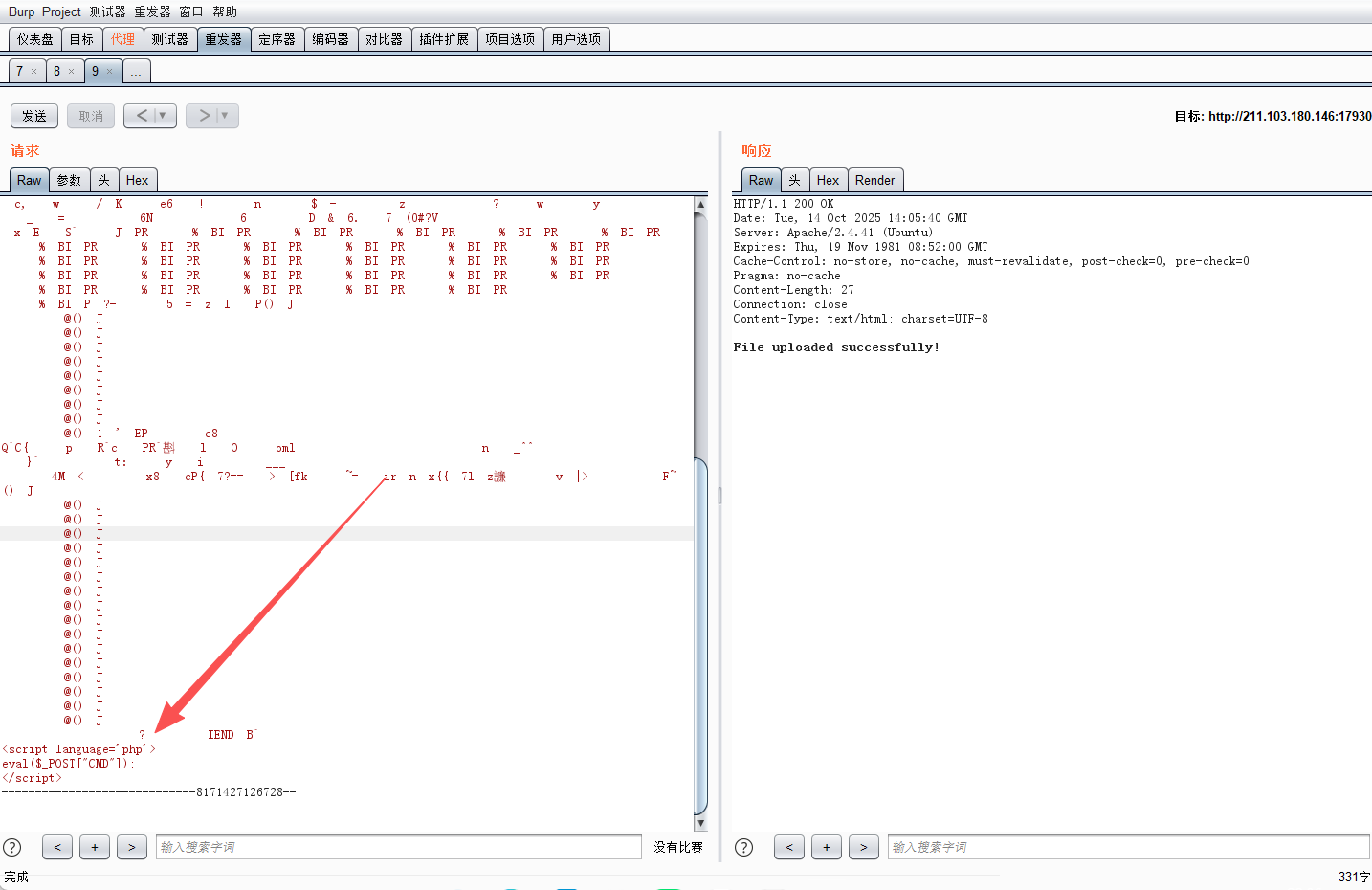Select repeater tab 7

[19, 71]
